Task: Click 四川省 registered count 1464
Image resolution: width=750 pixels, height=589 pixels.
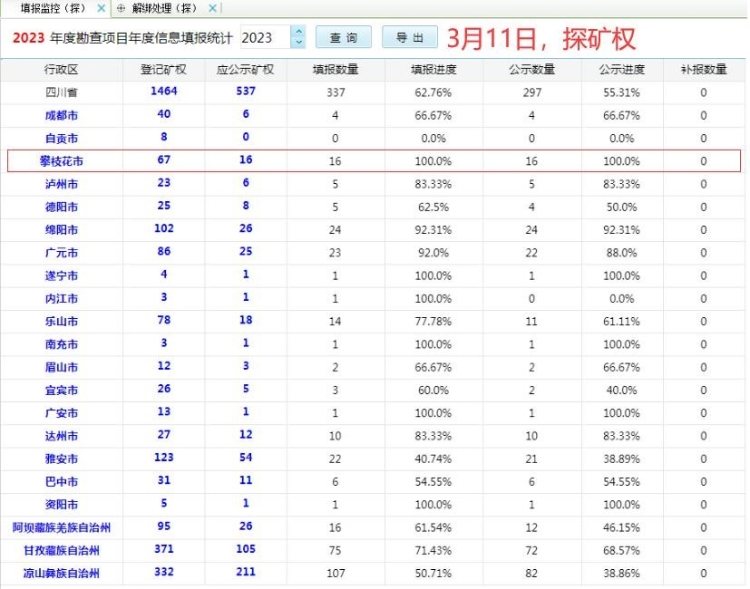Action: click(x=162, y=91)
